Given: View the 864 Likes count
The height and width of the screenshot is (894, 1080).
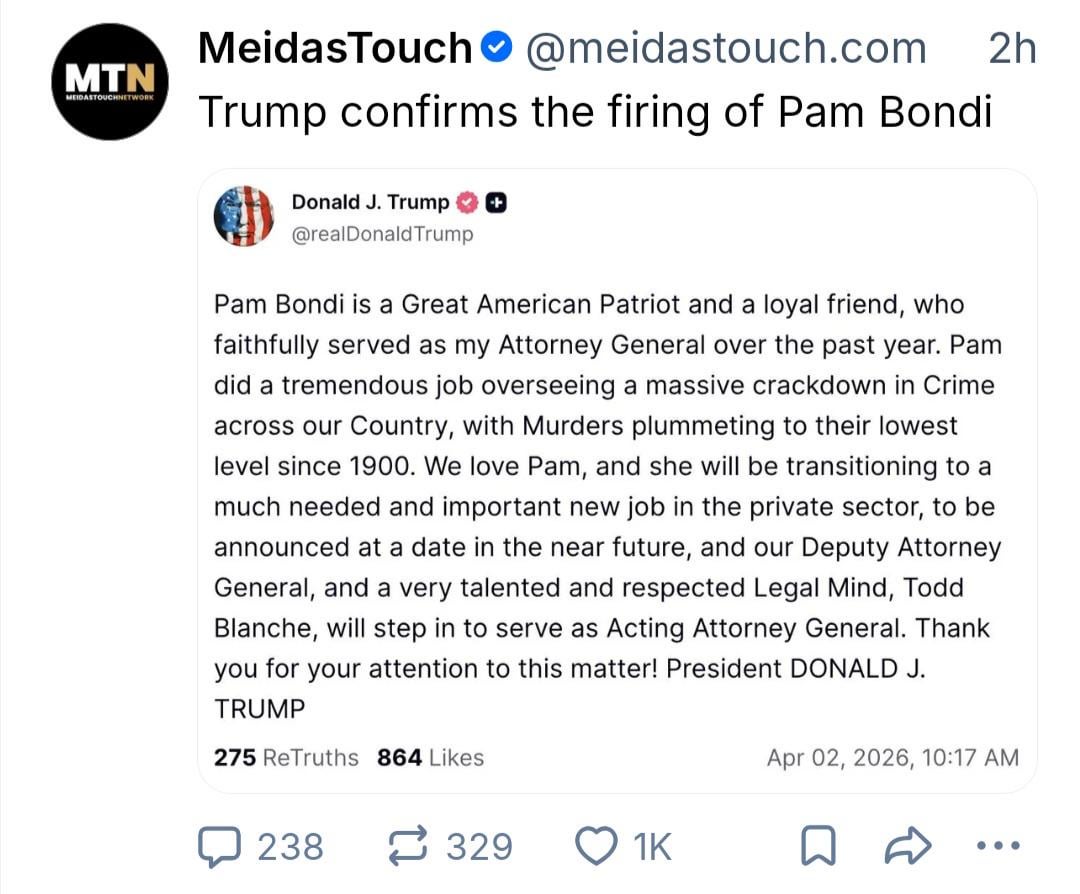Looking at the screenshot, I should [430, 758].
